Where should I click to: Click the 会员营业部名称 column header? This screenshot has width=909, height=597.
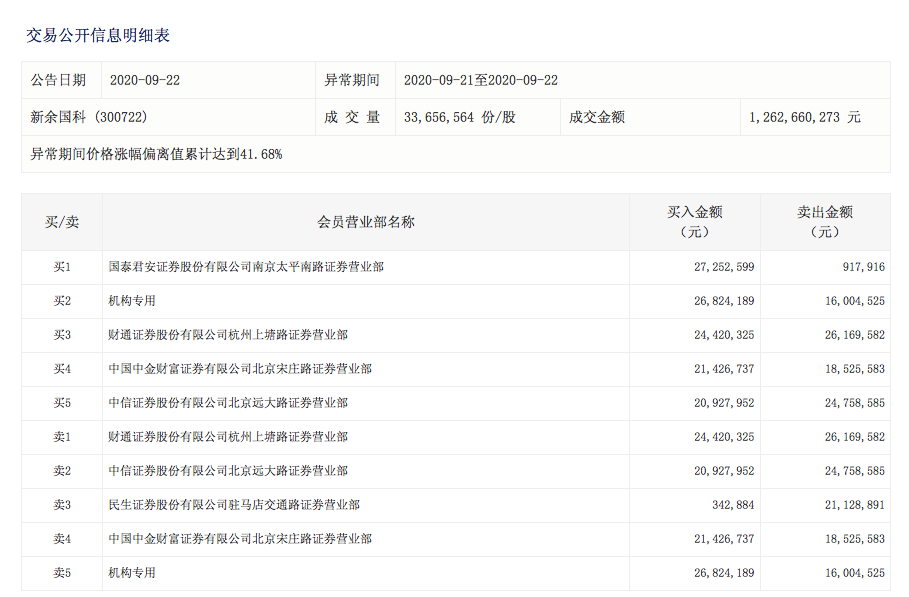(x=366, y=222)
